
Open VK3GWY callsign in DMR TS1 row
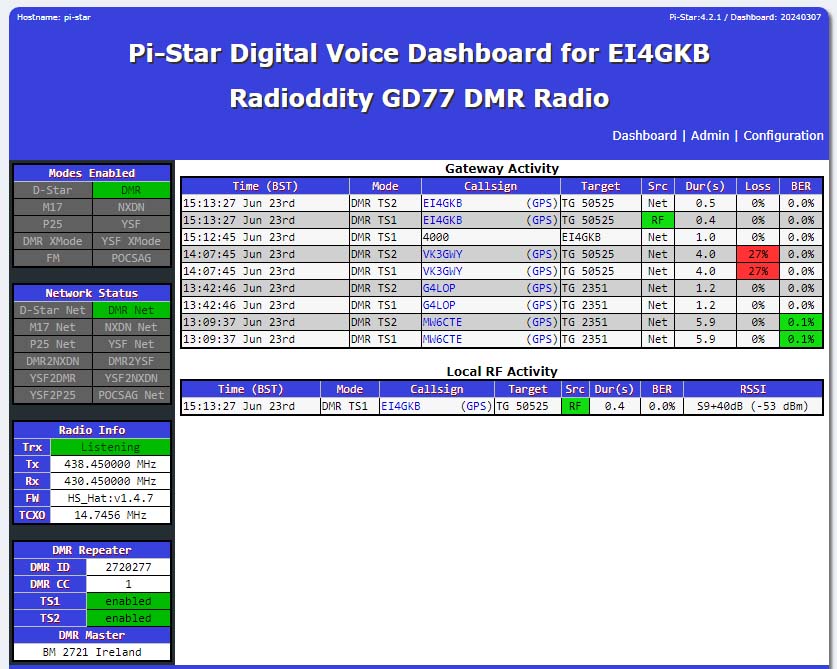tap(443, 271)
